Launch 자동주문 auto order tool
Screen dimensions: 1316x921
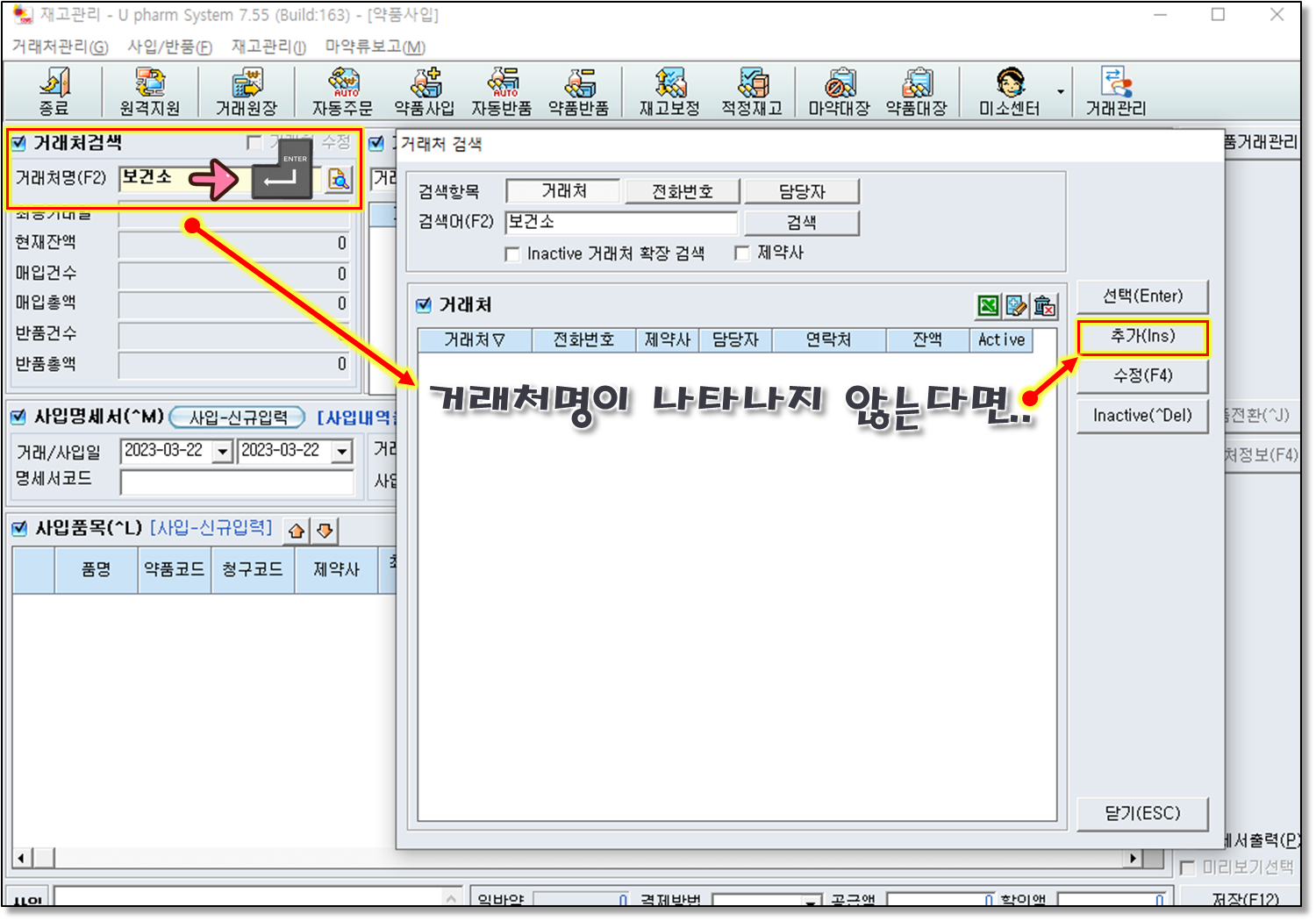pyautogui.click(x=342, y=91)
